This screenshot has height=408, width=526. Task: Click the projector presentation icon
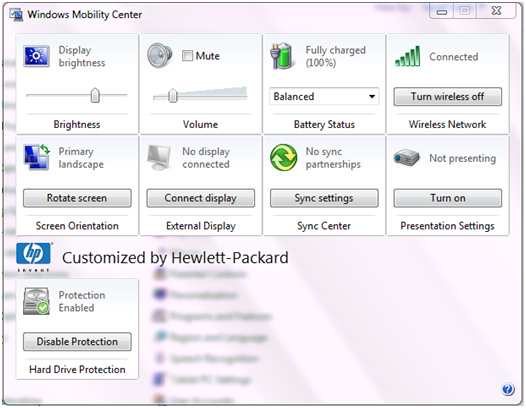[407, 157]
